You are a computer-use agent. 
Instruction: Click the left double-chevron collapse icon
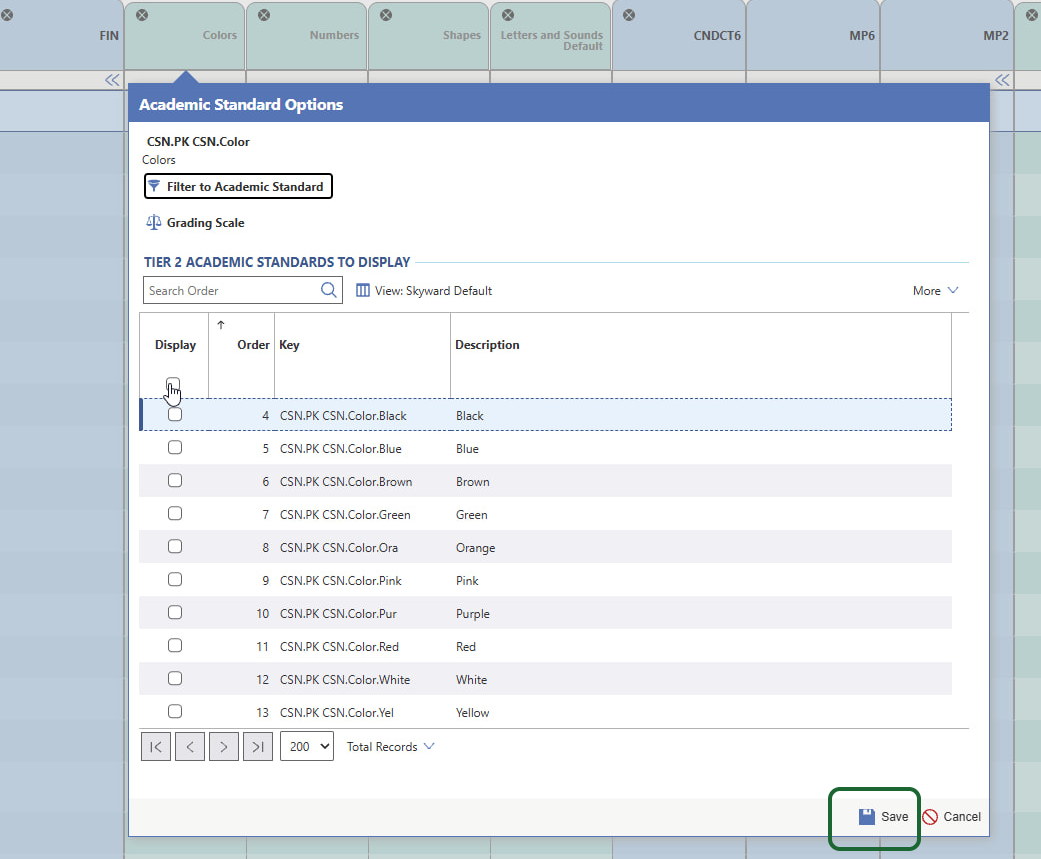pyautogui.click(x=112, y=80)
